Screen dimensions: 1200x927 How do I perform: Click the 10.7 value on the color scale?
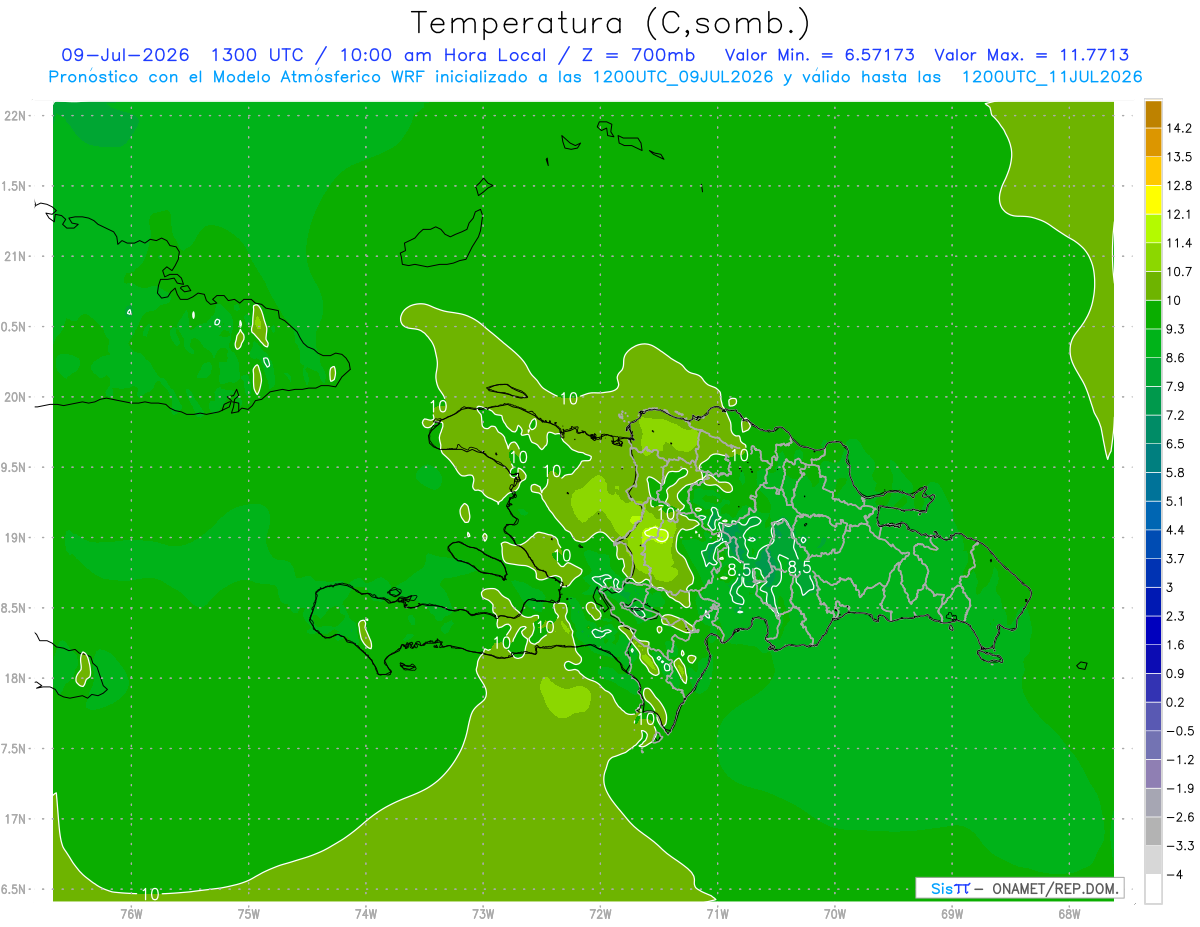[x=1179, y=271]
